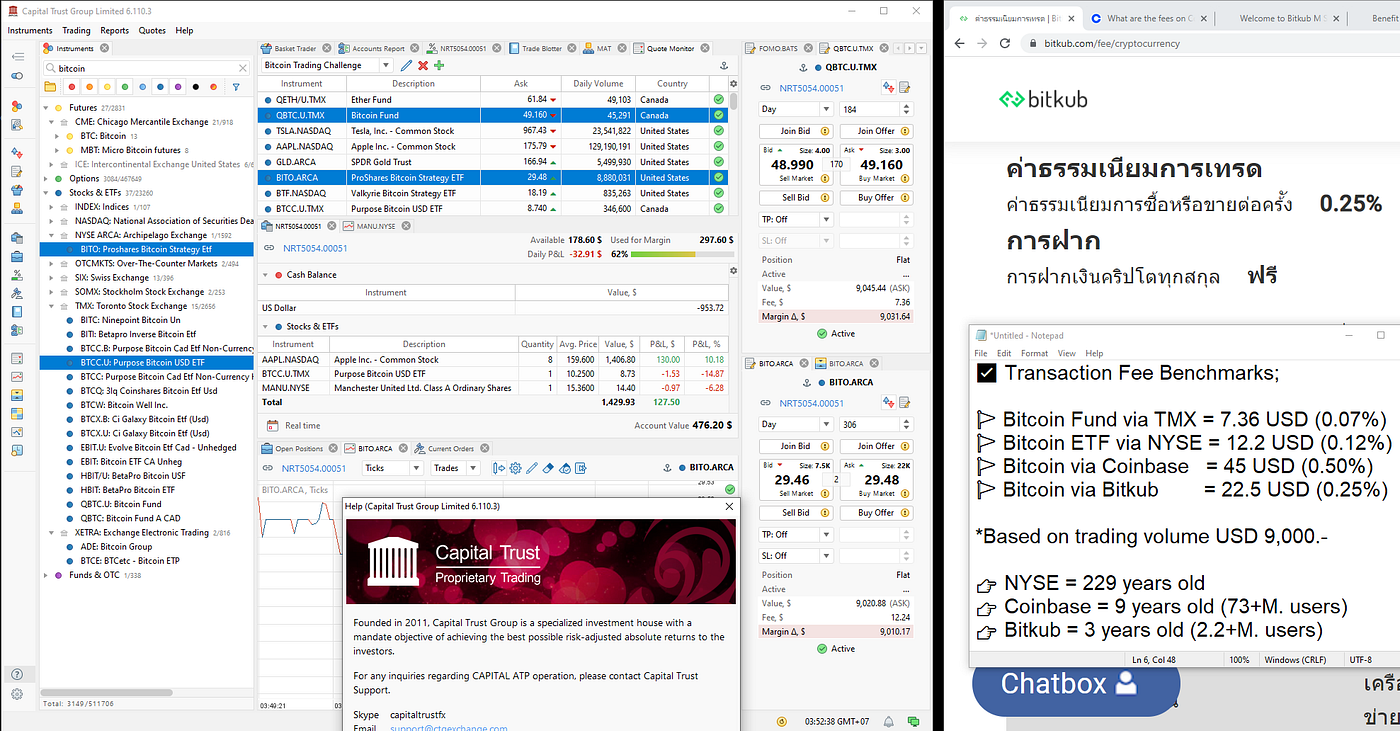
Task: Open settings gear at sidebar bottom
Action: [x=17, y=694]
